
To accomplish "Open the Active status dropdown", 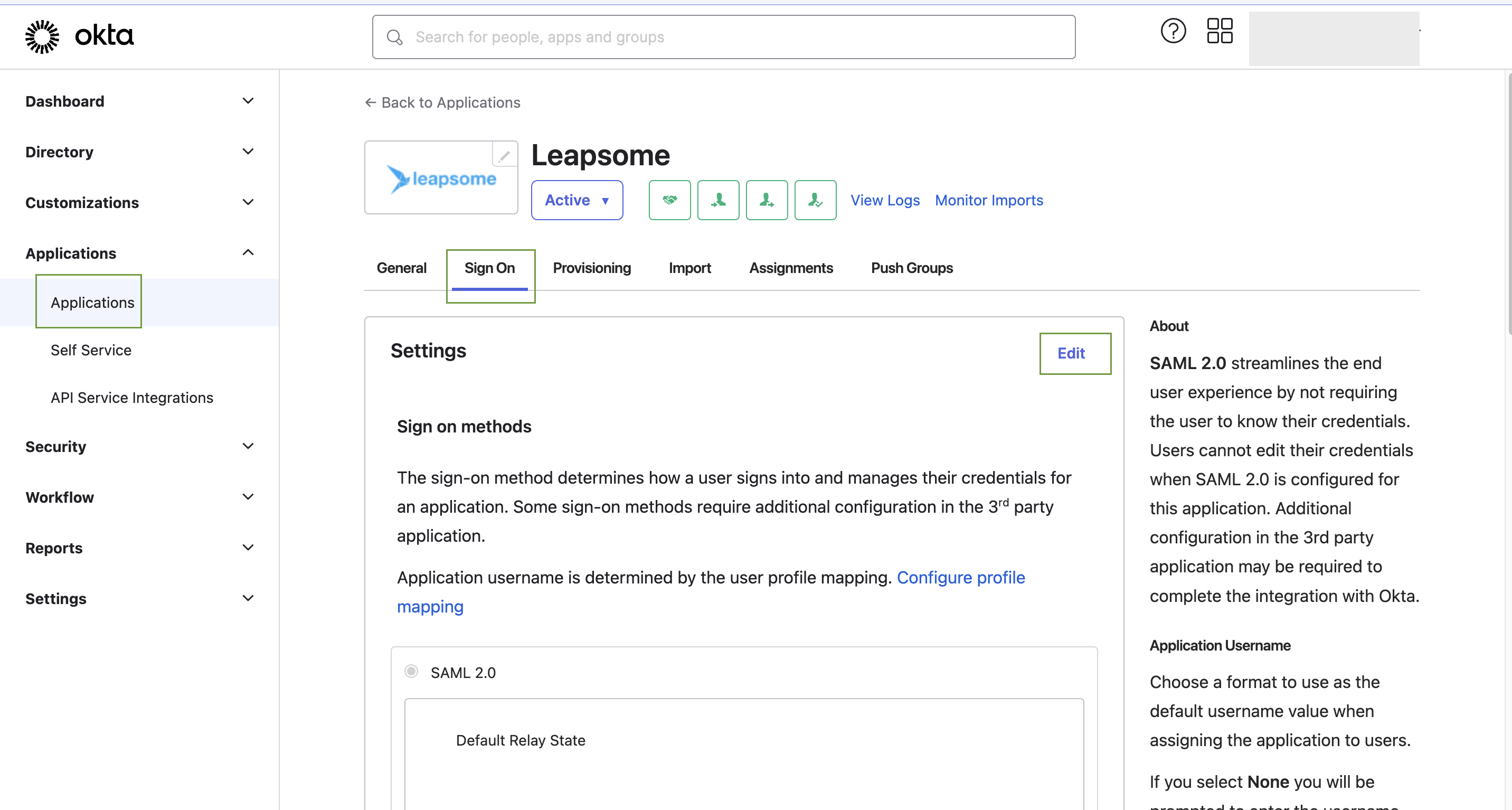I will click(x=577, y=200).
